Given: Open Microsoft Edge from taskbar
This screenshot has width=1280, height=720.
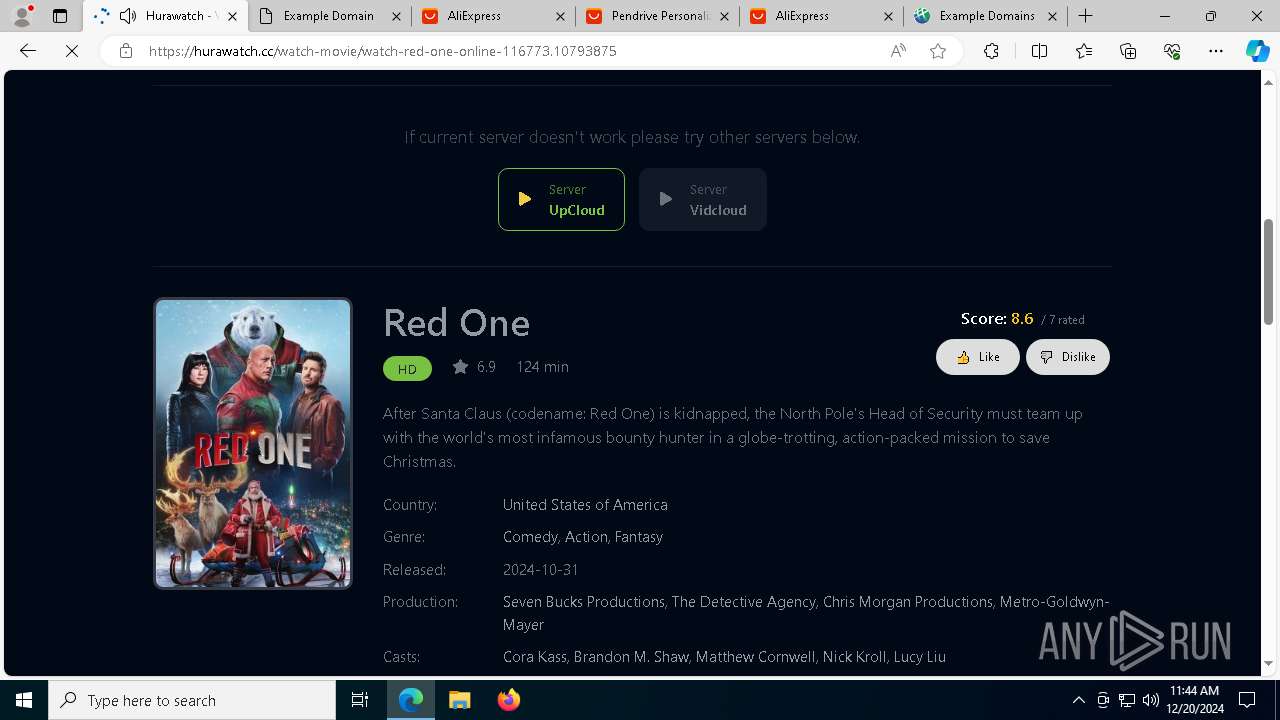Looking at the screenshot, I should click(411, 700).
